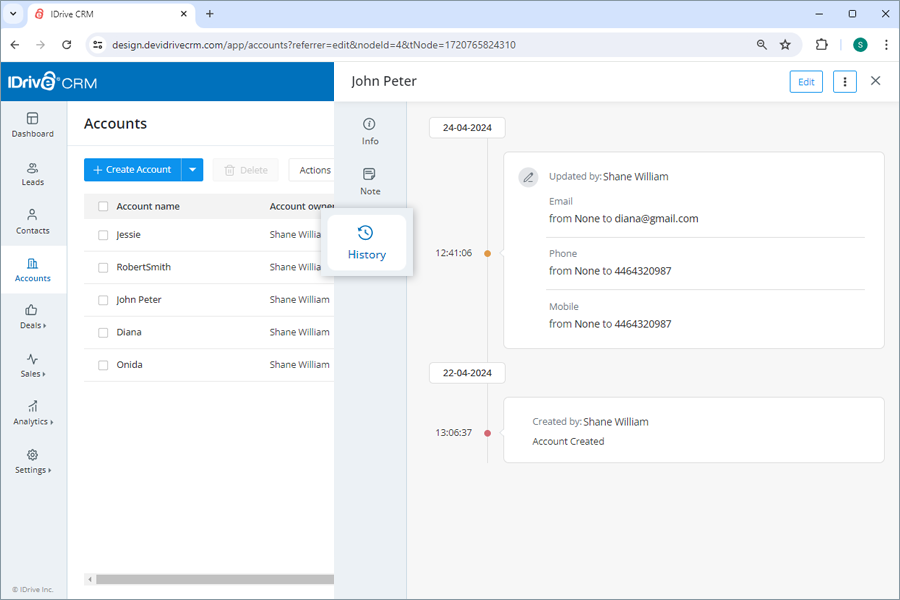This screenshot has width=900, height=600.
Task: Open the Contacts section
Action: 32,222
